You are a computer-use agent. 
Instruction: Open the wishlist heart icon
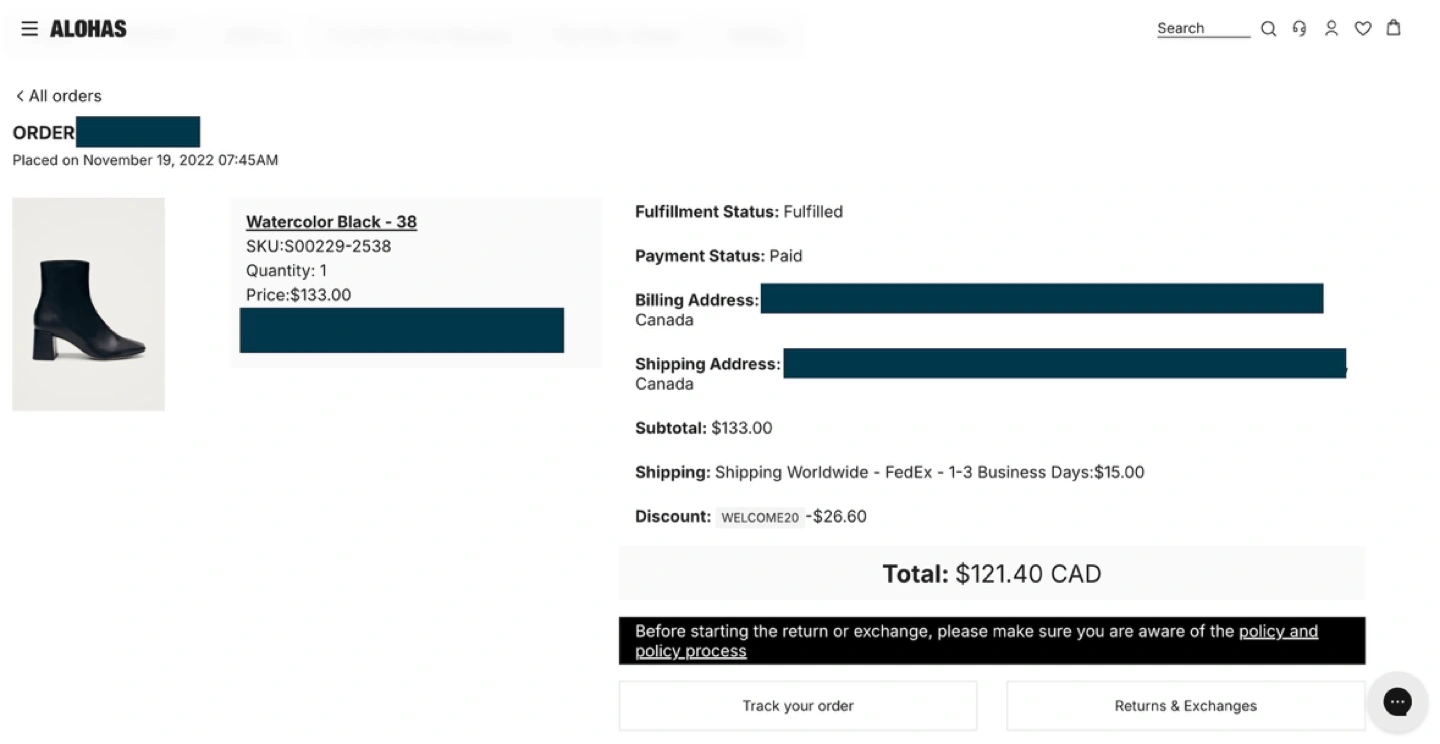click(x=1362, y=29)
